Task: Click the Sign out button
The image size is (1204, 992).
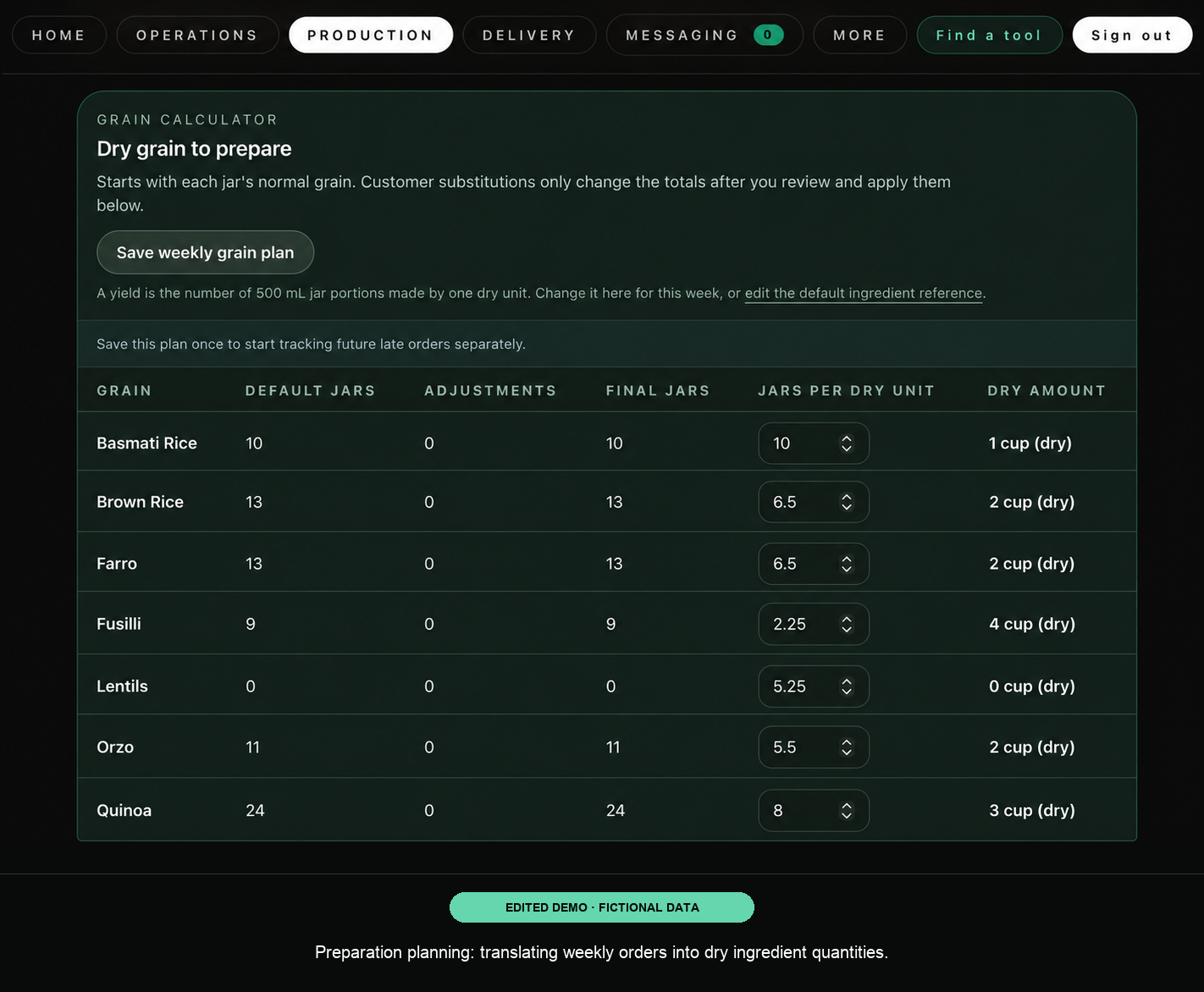Action: (x=1132, y=36)
